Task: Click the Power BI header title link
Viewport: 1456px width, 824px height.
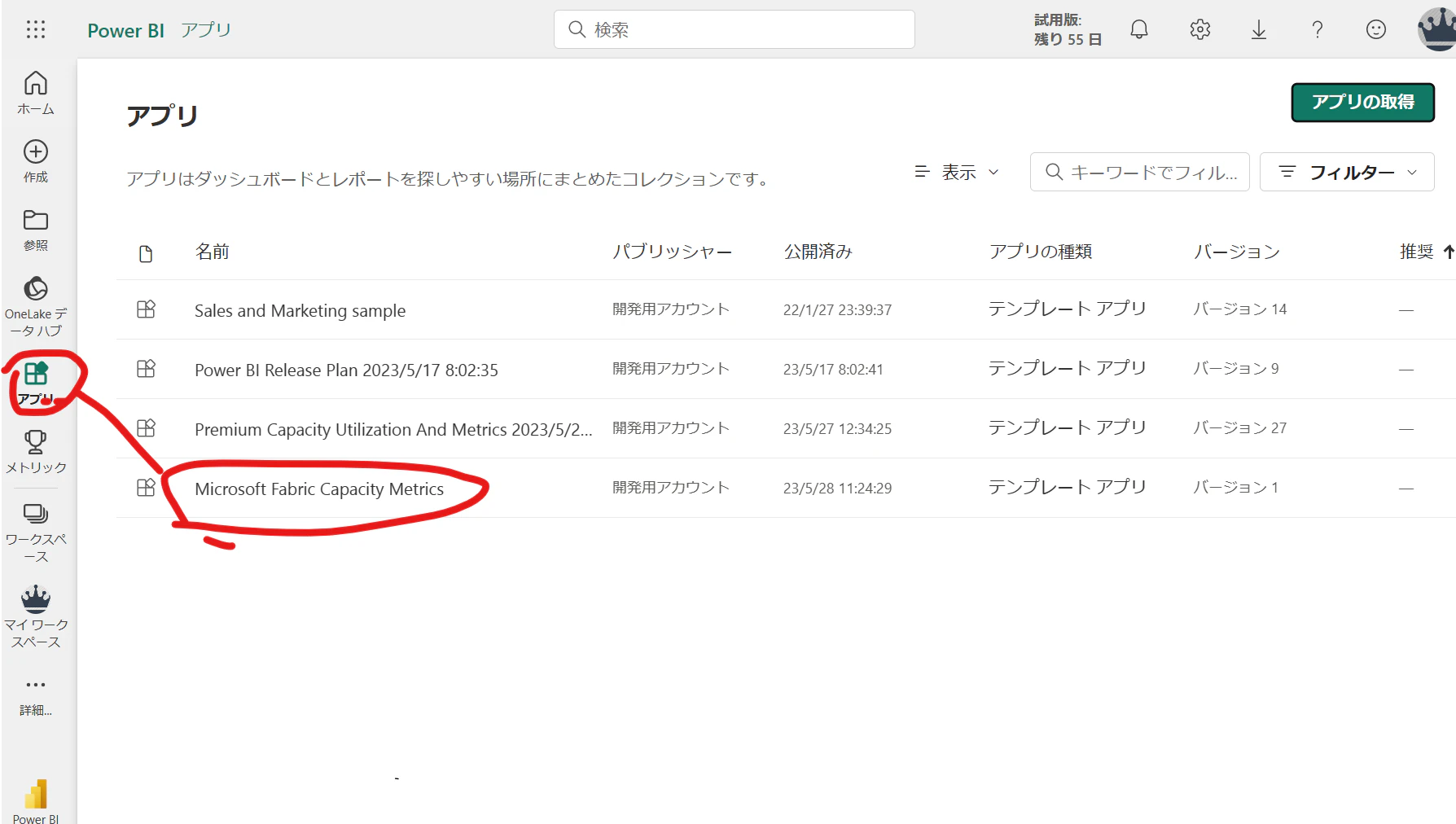Action: [125, 30]
